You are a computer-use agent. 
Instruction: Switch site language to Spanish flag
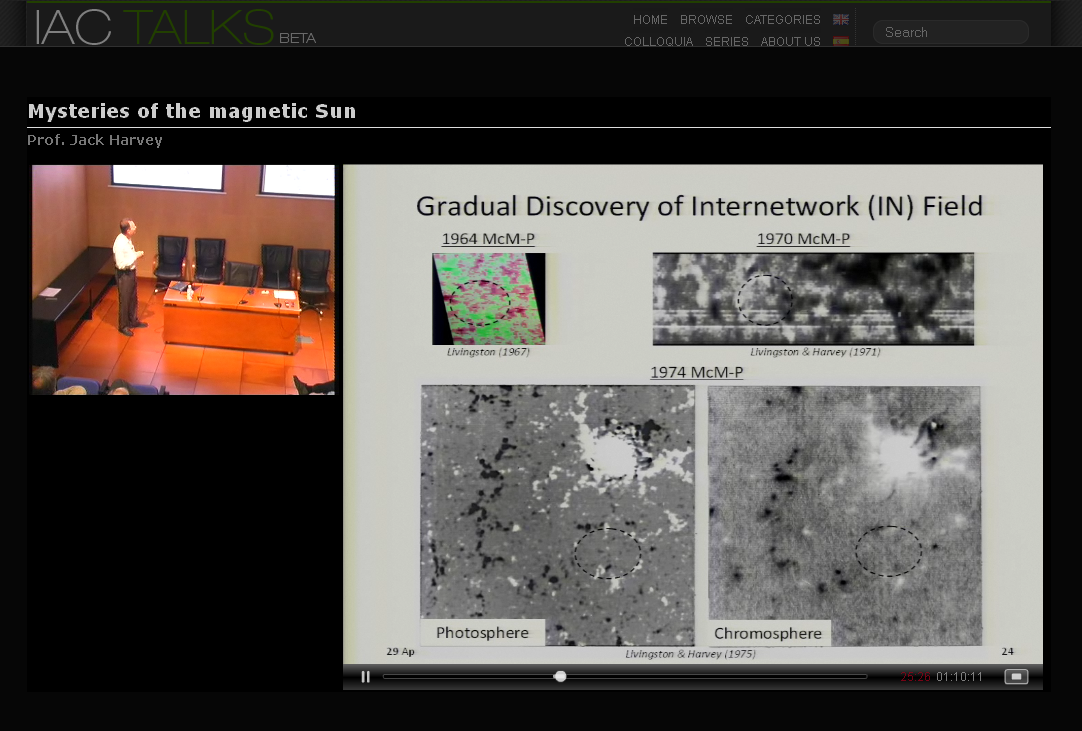(x=840, y=41)
